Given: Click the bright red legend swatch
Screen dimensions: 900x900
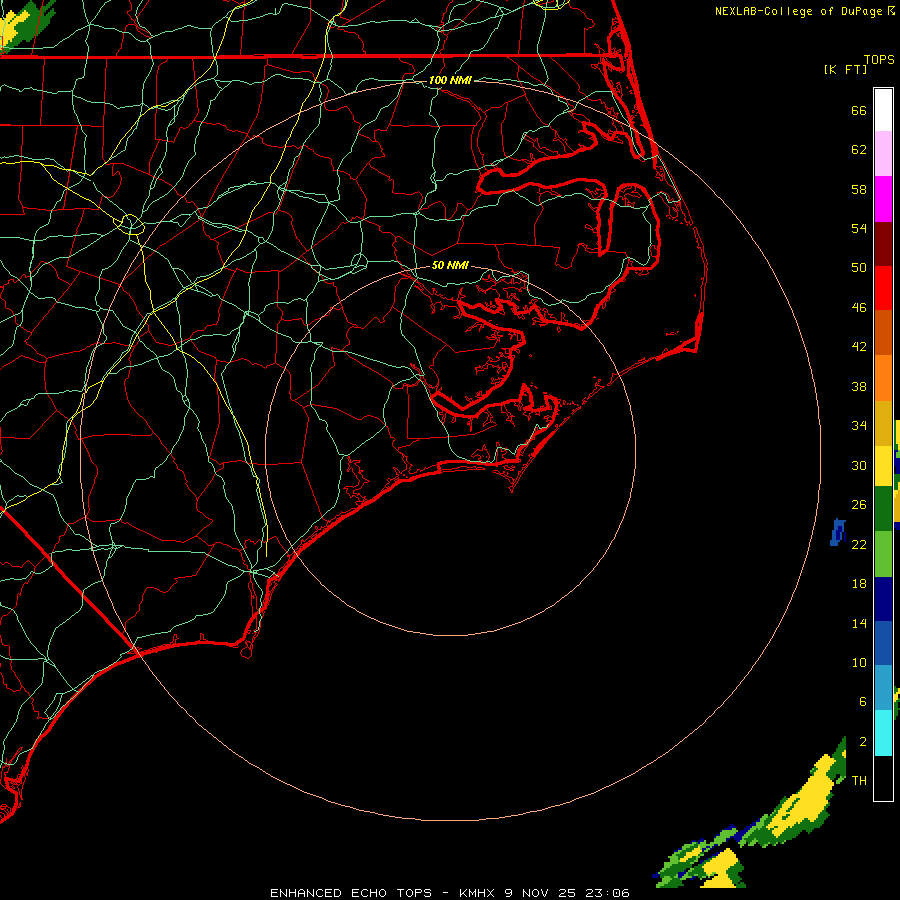Looking at the screenshot, I should pyautogui.click(x=883, y=288).
